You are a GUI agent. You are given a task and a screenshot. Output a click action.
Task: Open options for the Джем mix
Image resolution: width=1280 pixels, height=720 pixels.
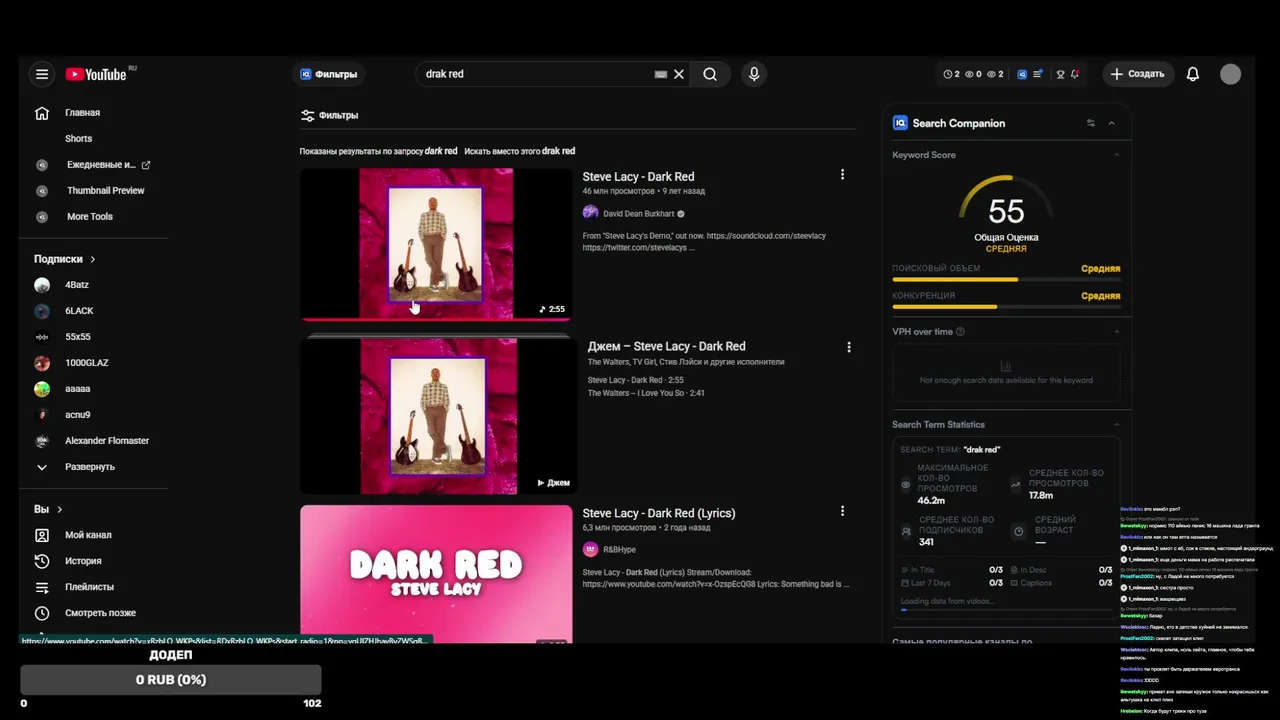(849, 348)
